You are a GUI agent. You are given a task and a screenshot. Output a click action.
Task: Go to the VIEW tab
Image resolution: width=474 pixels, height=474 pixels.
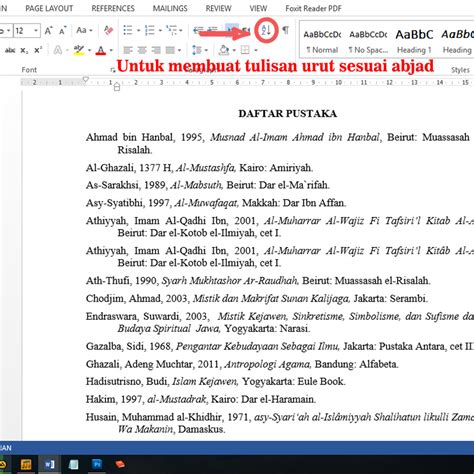point(258,8)
